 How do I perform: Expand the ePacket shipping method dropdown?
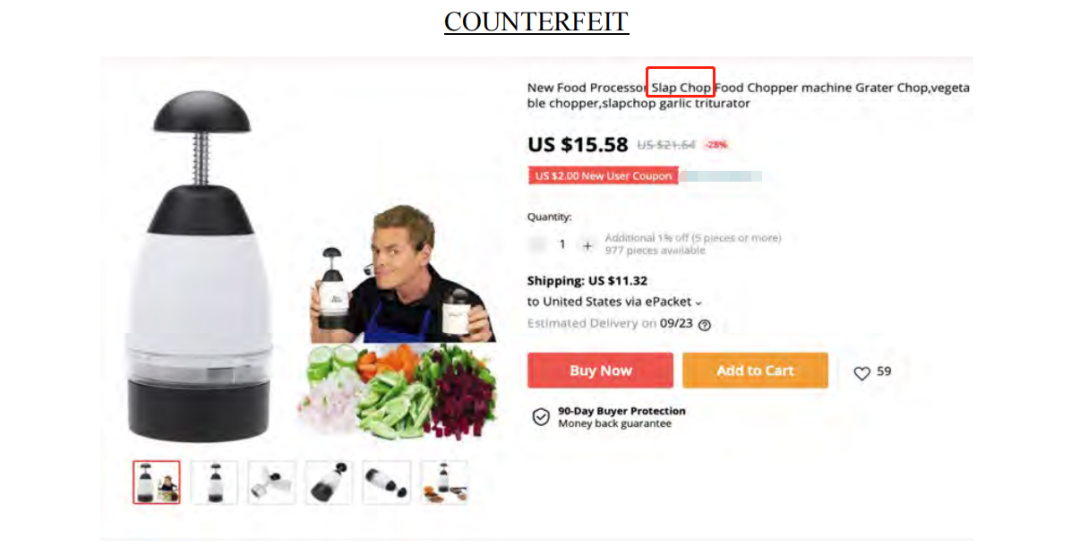(x=698, y=303)
